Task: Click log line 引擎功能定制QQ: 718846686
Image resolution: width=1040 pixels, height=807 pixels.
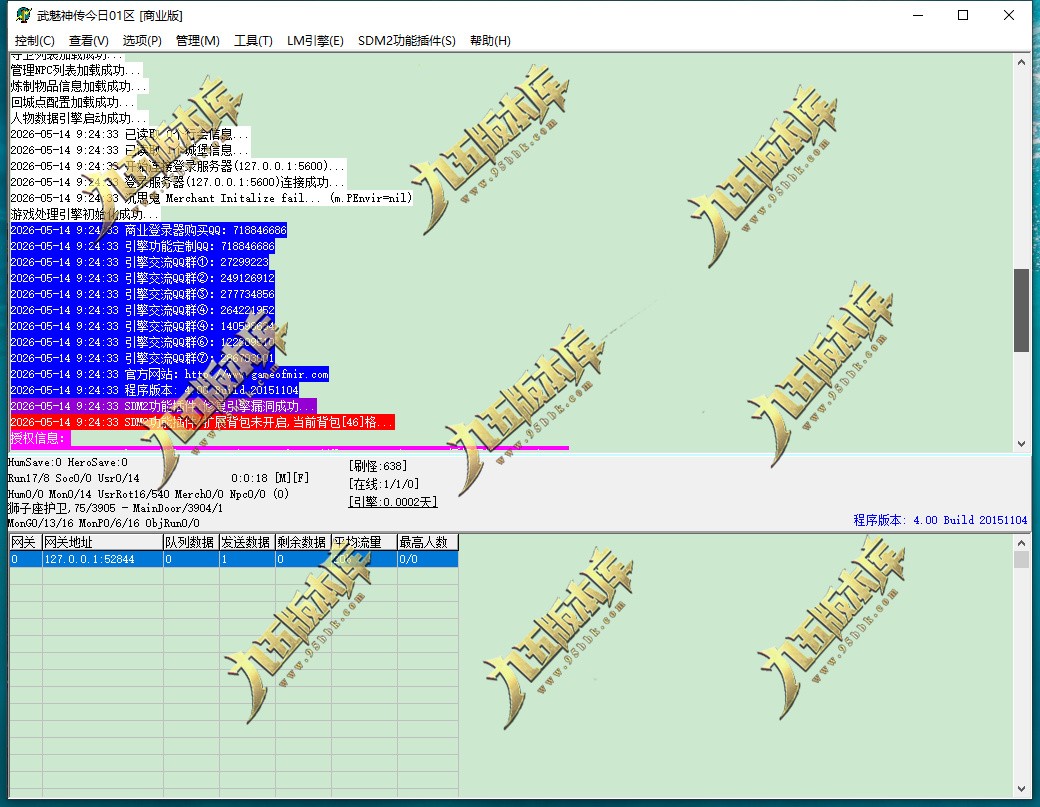Action: pos(143,246)
